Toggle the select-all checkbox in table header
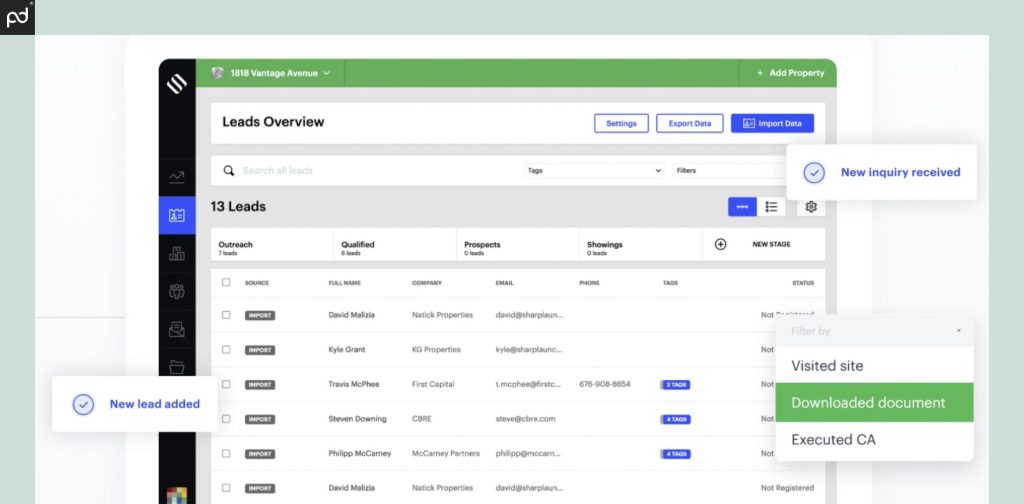The width and height of the screenshot is (1024, 504). 226,283
